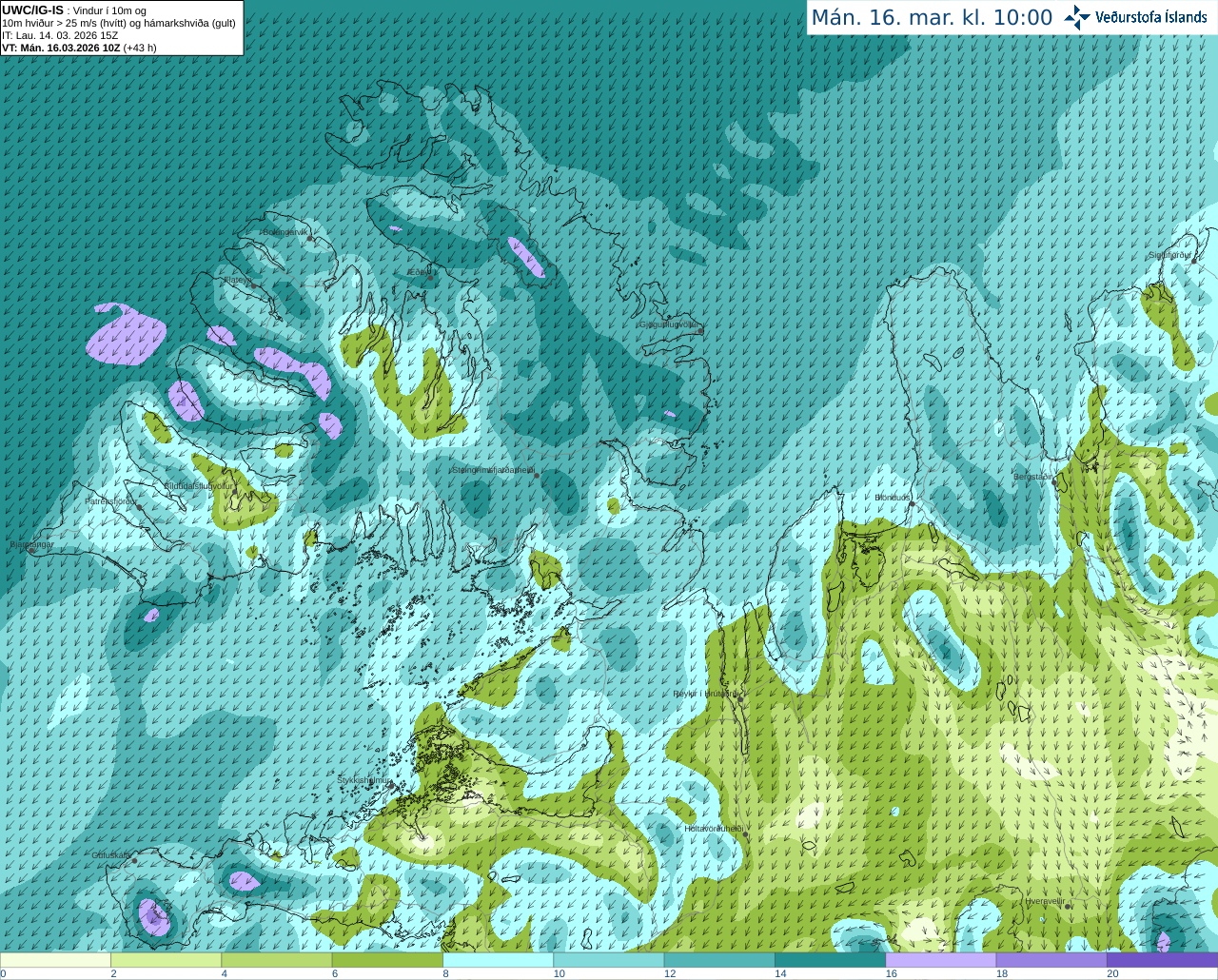Click the 'UWC/IG-IS' model title text
Image resolution: width=1218 pixels, height=980 pixels.
(x=33, y=10)
